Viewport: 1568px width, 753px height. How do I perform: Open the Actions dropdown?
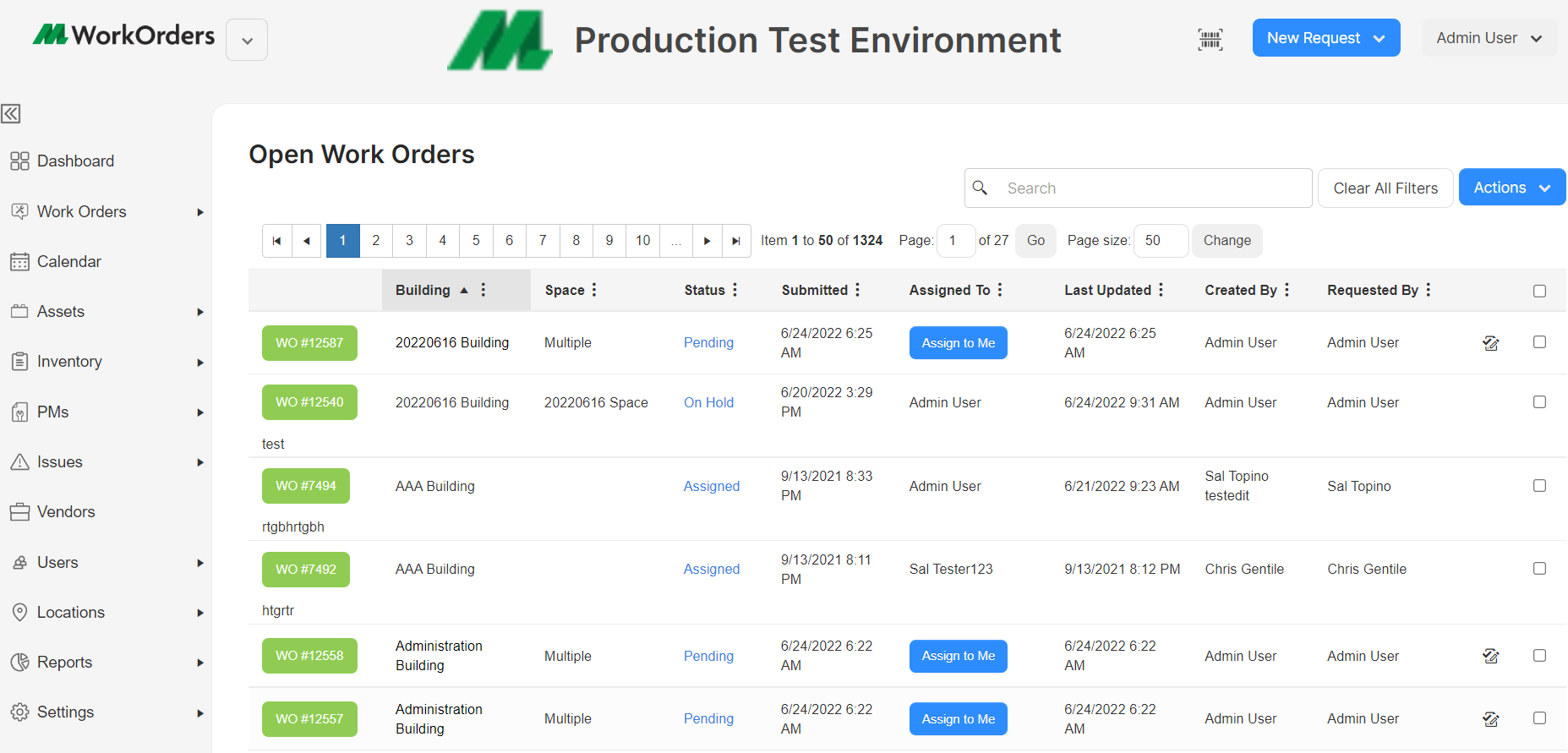pyautogui.click(x=1511, y=188)
